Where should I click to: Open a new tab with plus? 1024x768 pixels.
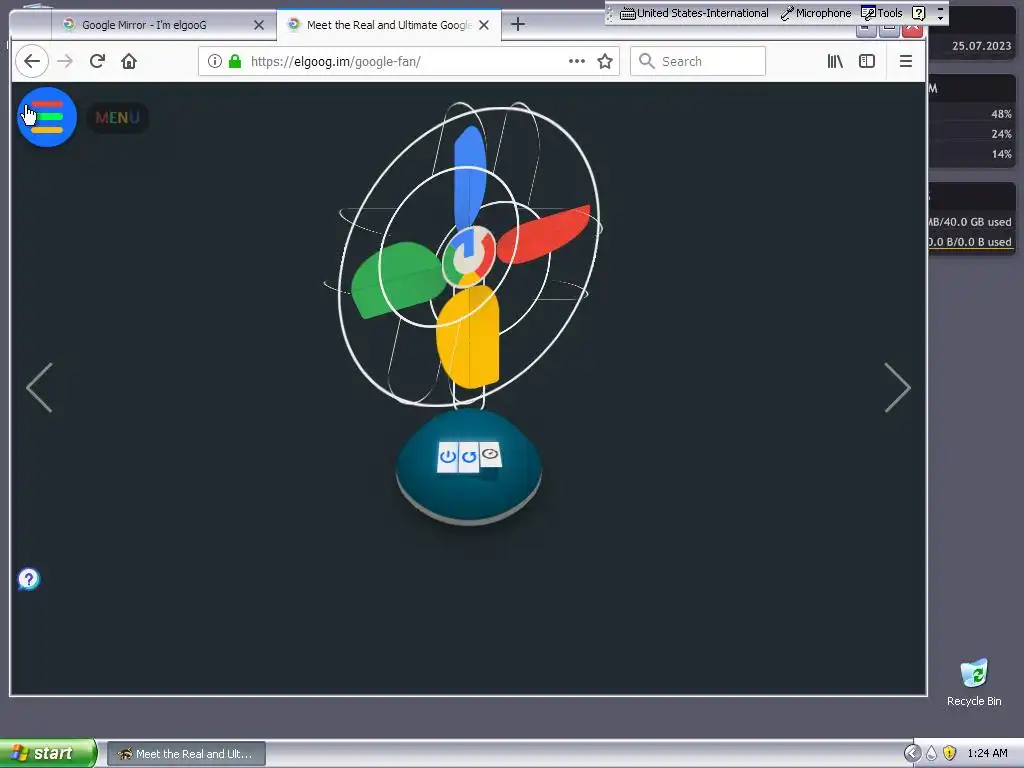point(517,25)
